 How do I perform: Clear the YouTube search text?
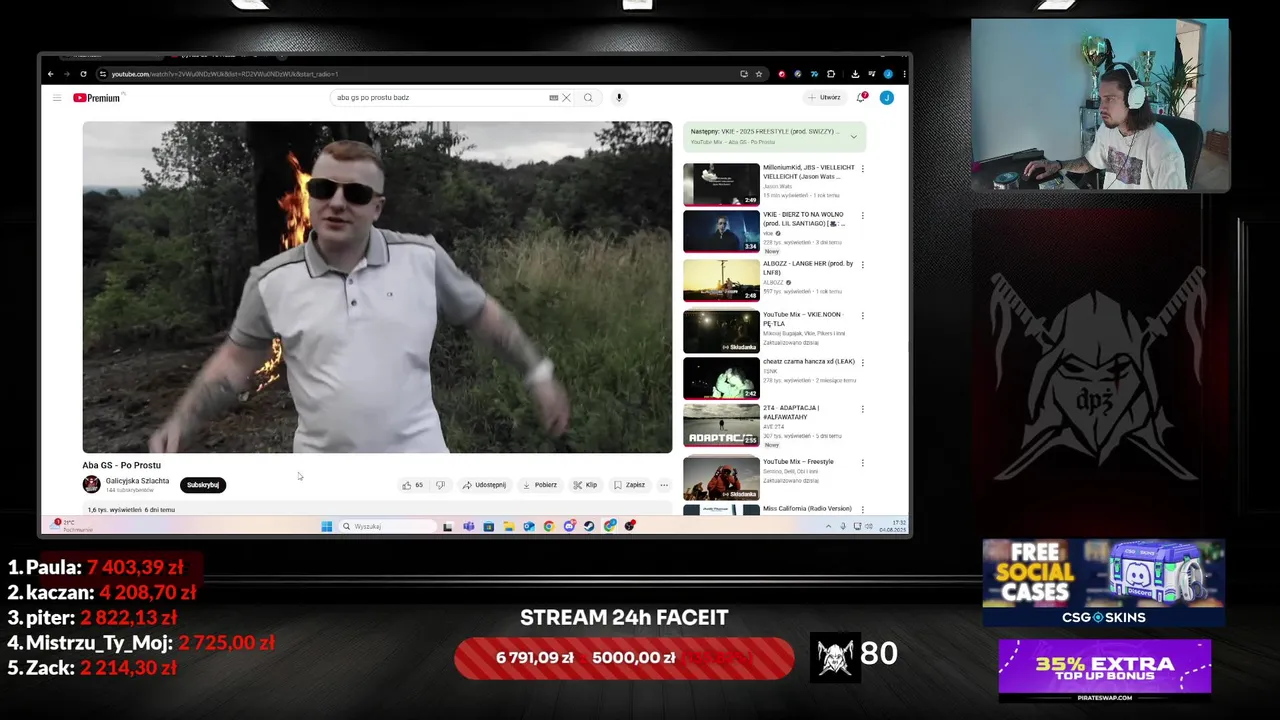tap(566, 98)
